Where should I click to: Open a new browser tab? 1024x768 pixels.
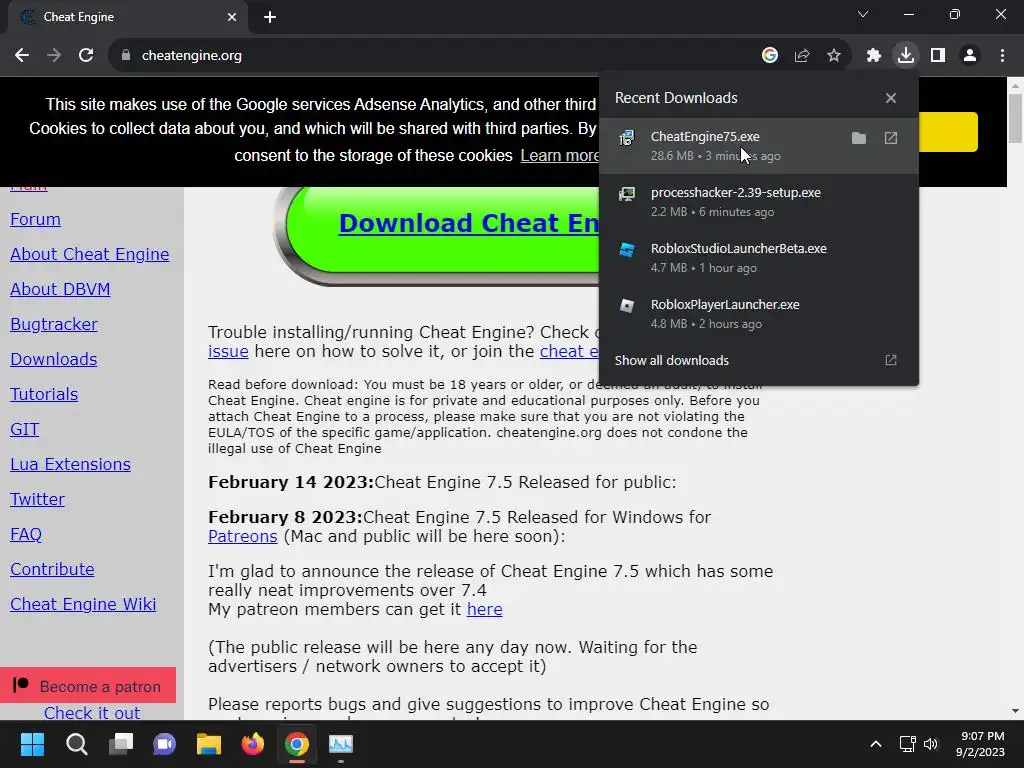(270, 17)
